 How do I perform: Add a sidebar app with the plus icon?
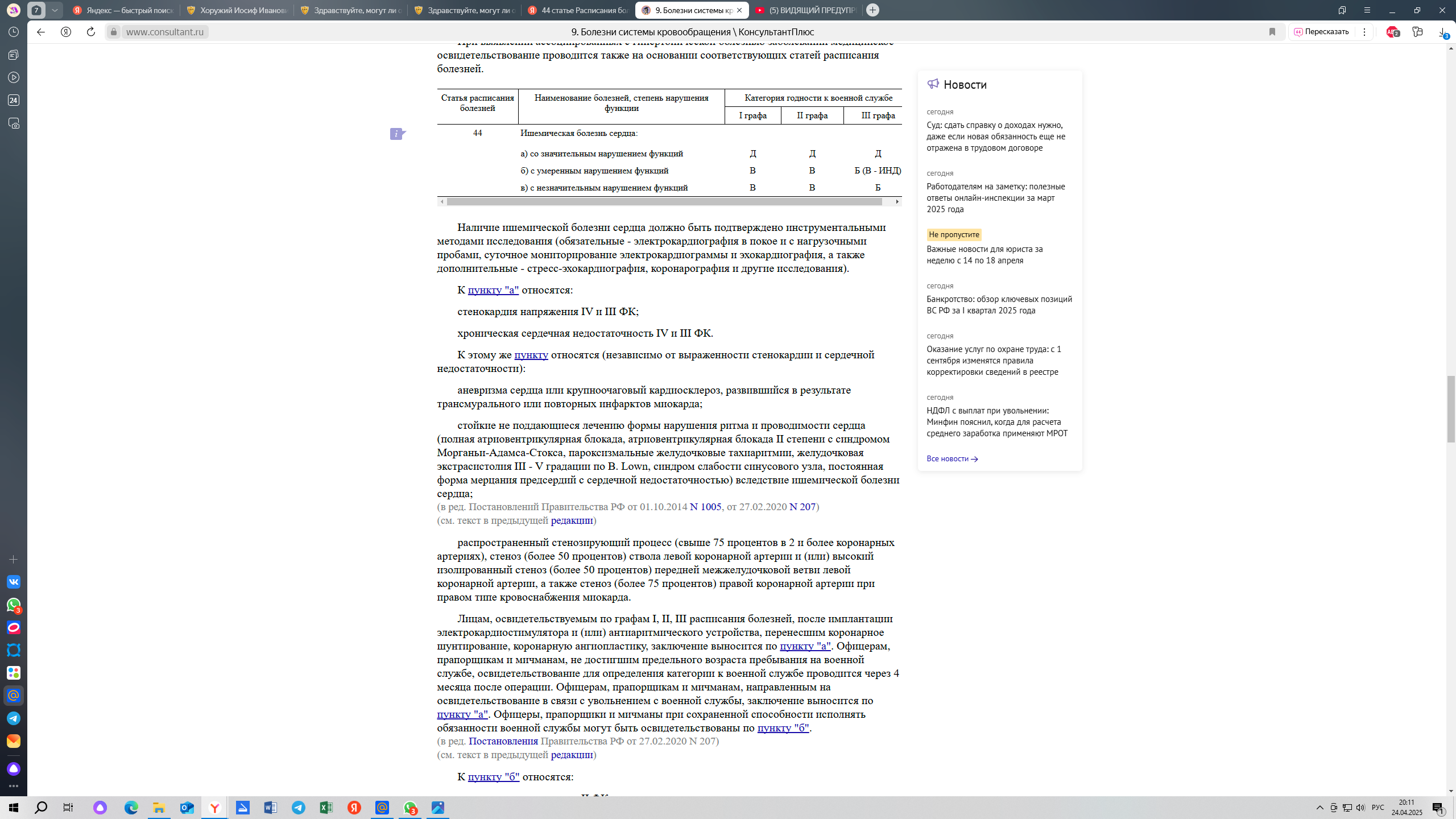click(14, 560)
